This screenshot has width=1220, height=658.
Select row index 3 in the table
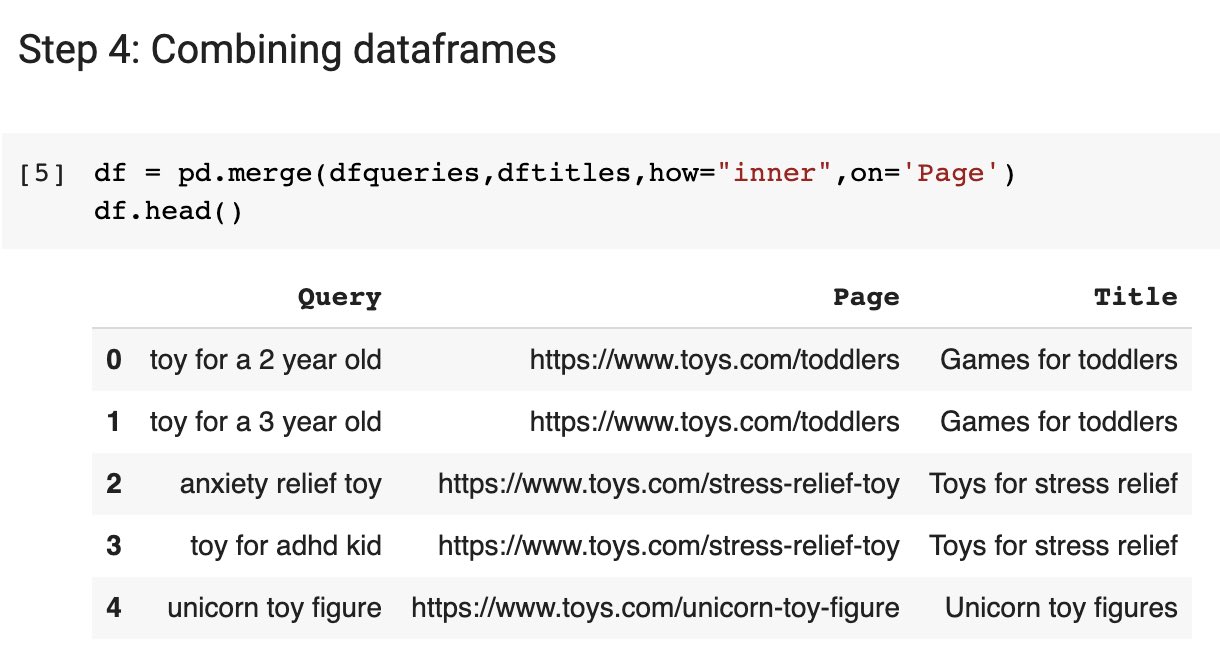point(112,545)
